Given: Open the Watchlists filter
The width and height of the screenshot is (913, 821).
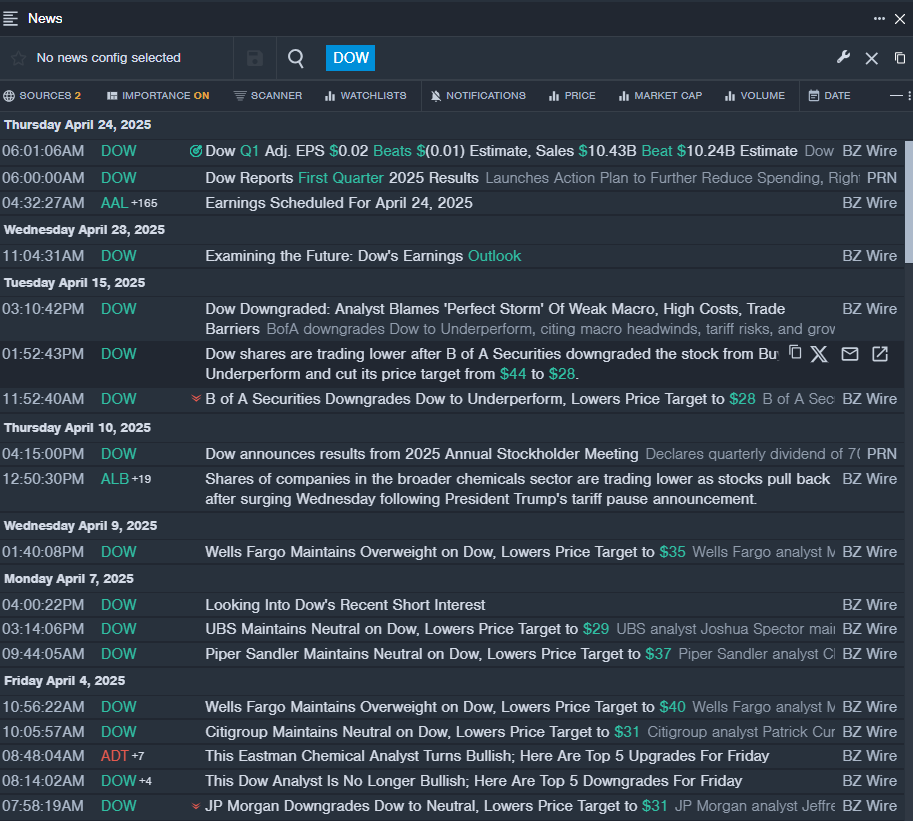Looking at the screenshot, I should pos(366,95).
